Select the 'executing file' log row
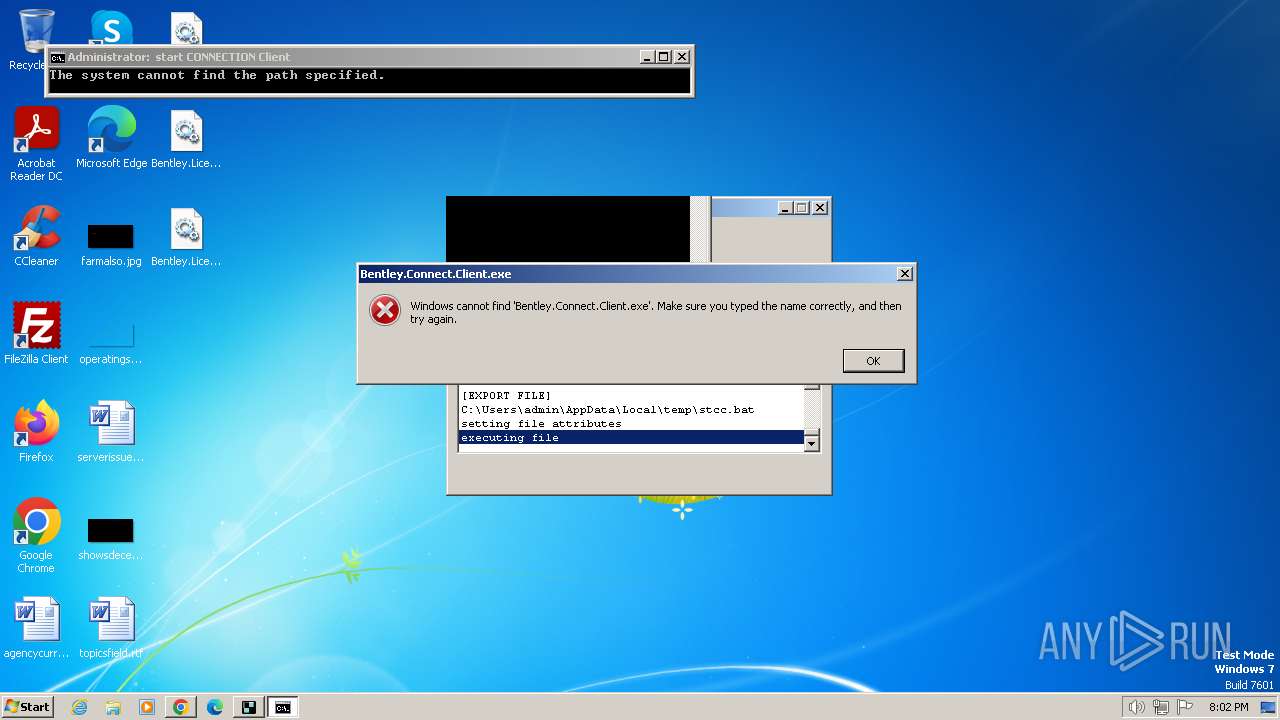Image resolution: width=1280 pixels, height=720 pixels. point(631,438)
